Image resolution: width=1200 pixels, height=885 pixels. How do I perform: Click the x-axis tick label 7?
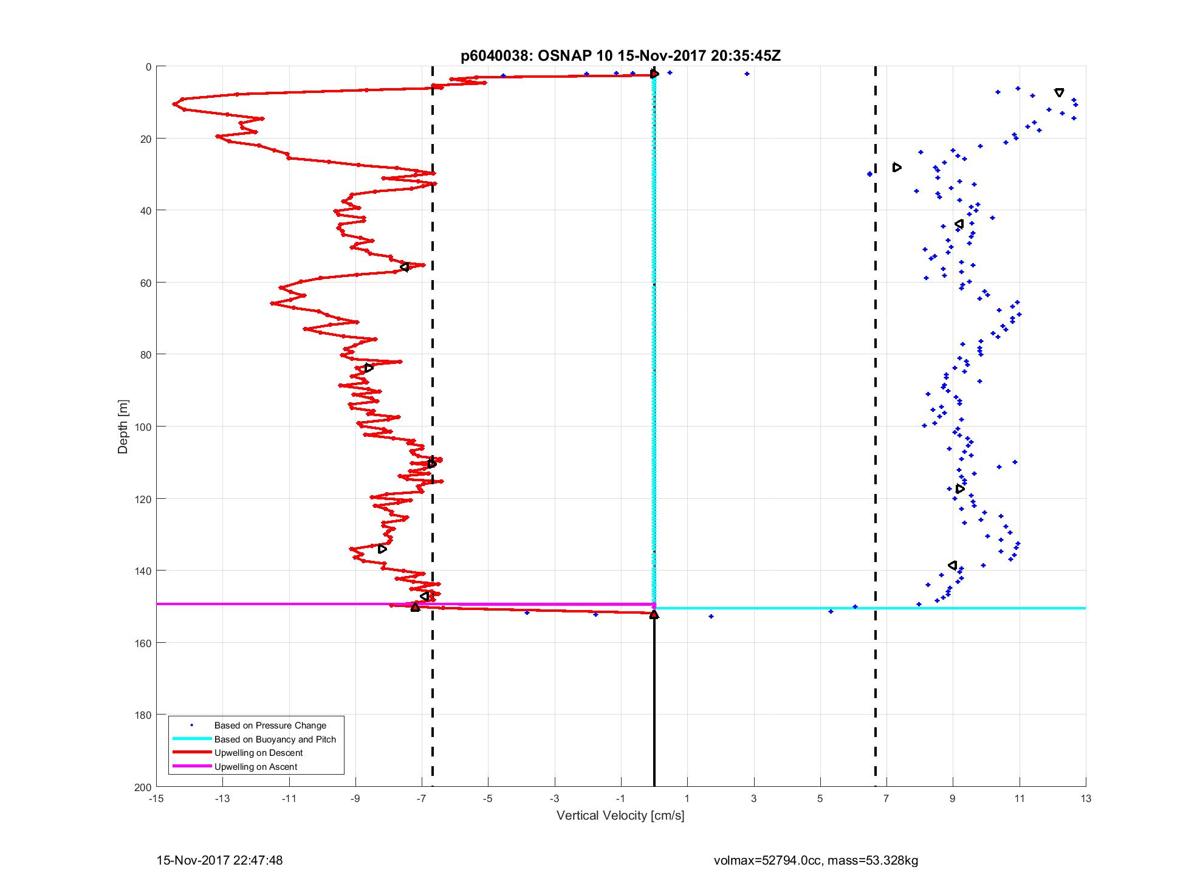[887, 799]
